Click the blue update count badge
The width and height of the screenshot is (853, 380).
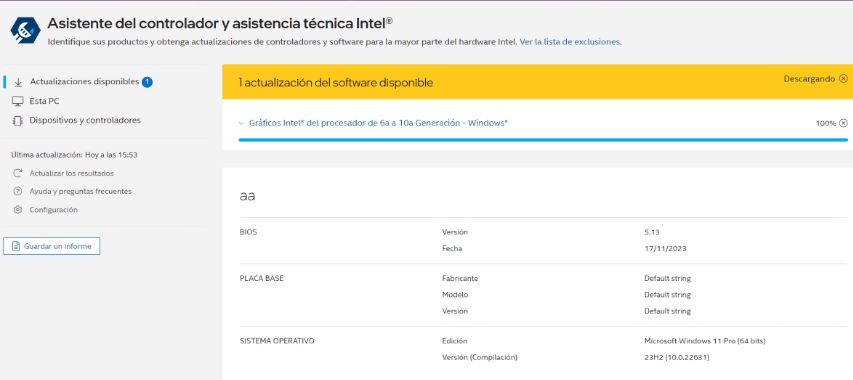coord(147,82)
